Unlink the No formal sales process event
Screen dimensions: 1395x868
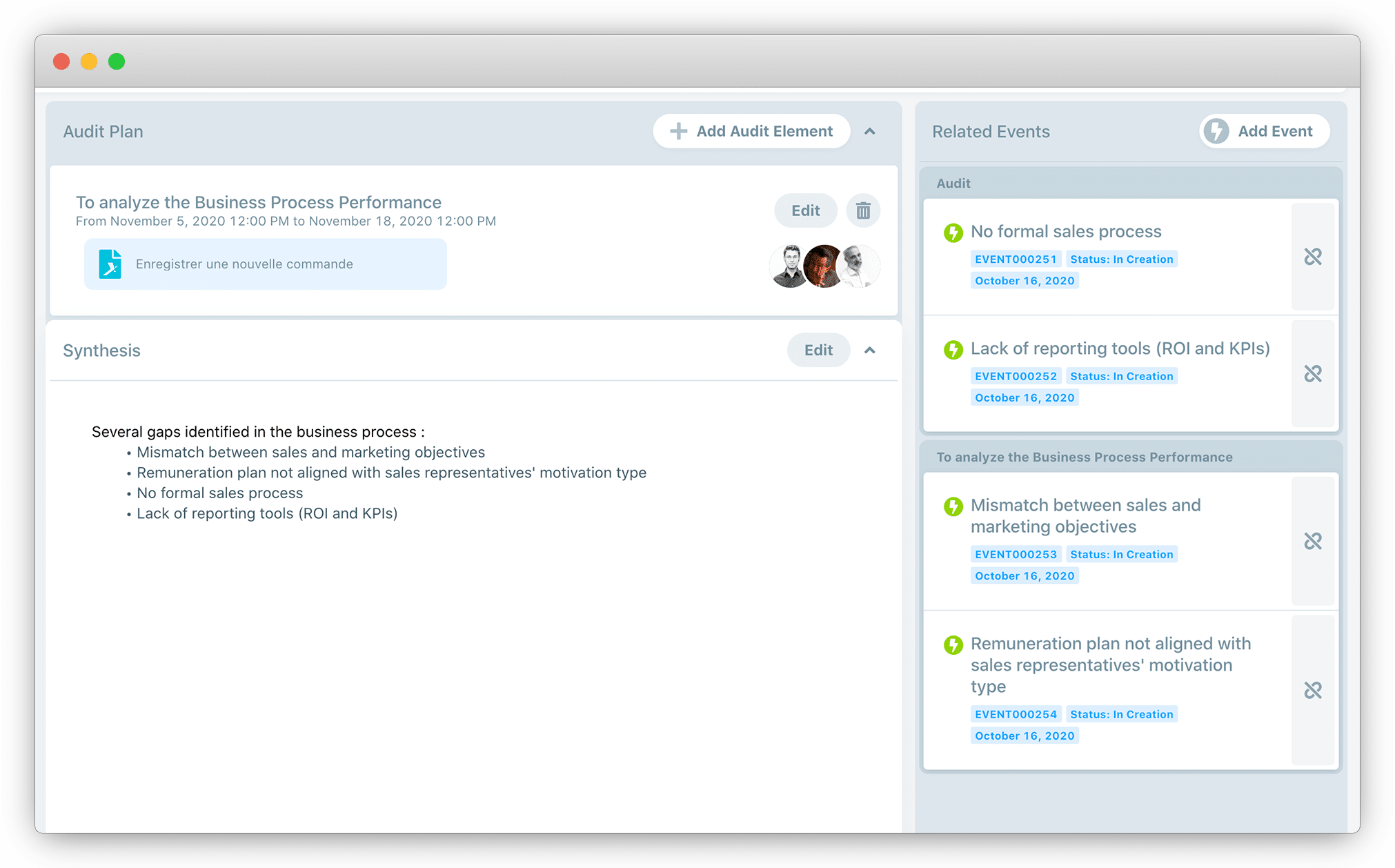pyautogui.click(x=1313, y=257)
